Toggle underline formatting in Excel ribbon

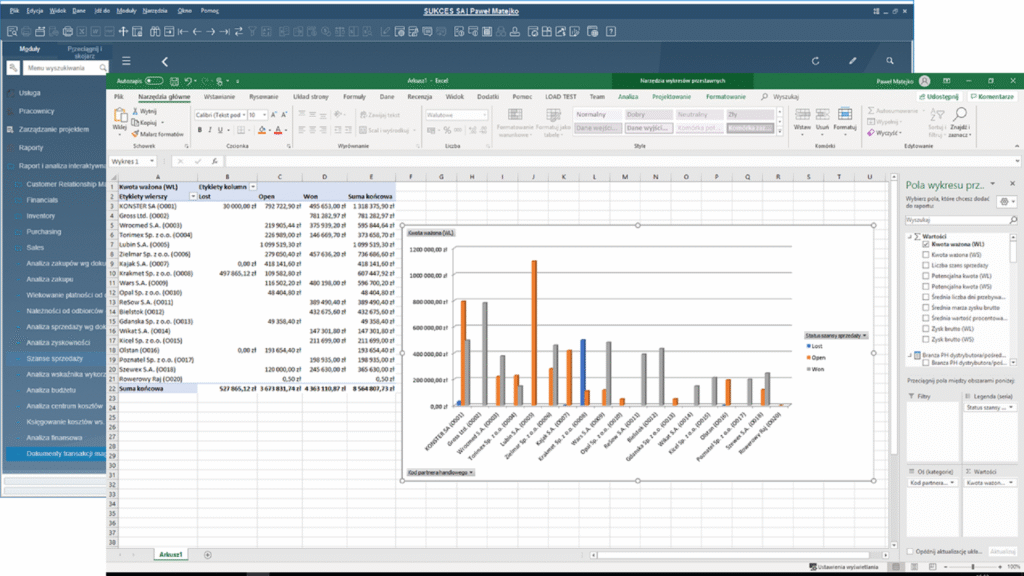(220, 130)
